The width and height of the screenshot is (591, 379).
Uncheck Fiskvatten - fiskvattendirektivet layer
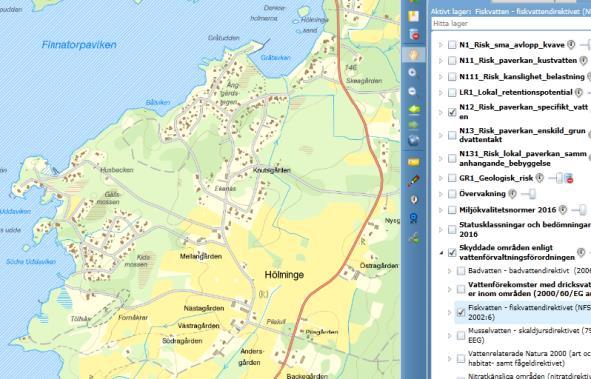click(x=461, y=312)
